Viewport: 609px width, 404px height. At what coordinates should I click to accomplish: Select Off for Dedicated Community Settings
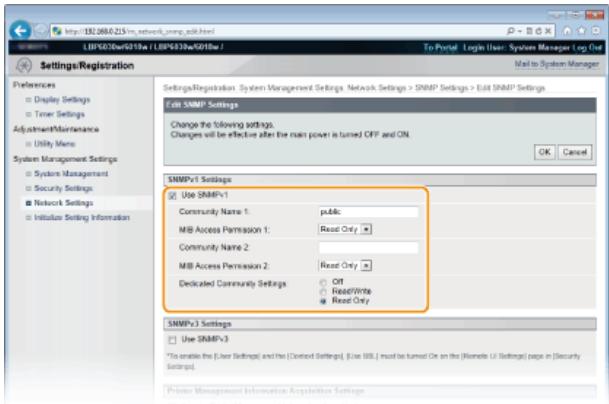click(x=323, y=282)
